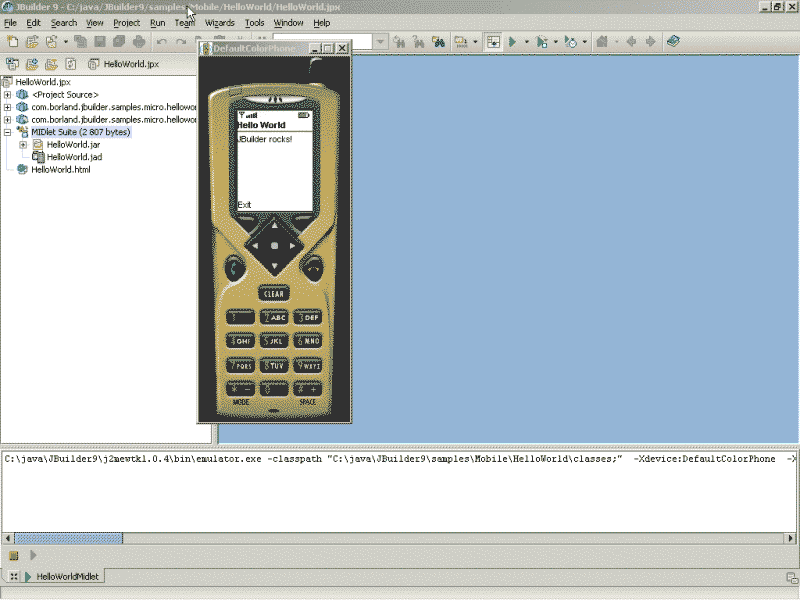The height and width of the screenshot is (600, 800).
Task: Switch to the HelloWorldMidlet tab
Action: point(68,577)
